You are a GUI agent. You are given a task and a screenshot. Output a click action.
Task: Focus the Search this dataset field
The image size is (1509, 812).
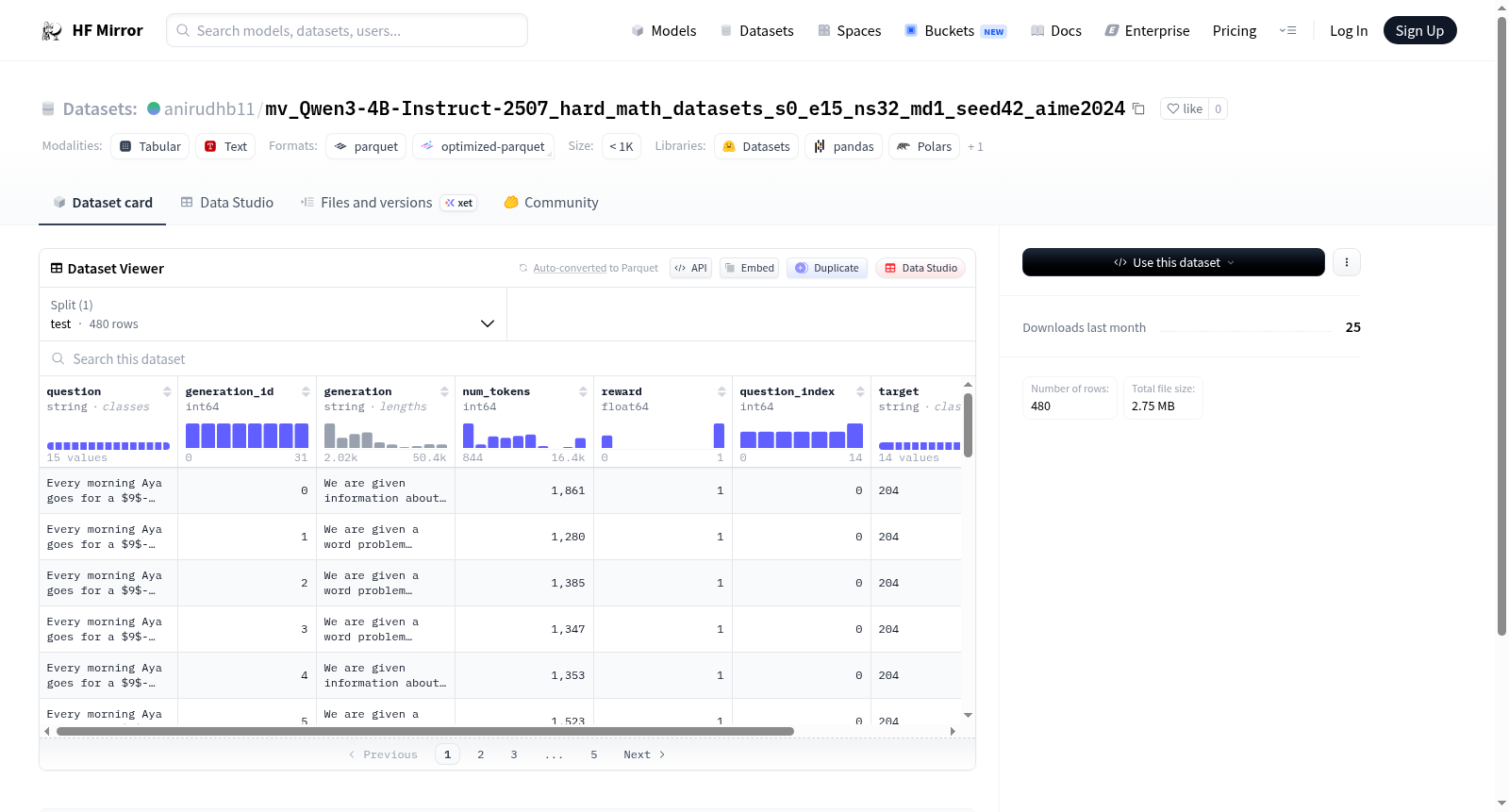507,359
